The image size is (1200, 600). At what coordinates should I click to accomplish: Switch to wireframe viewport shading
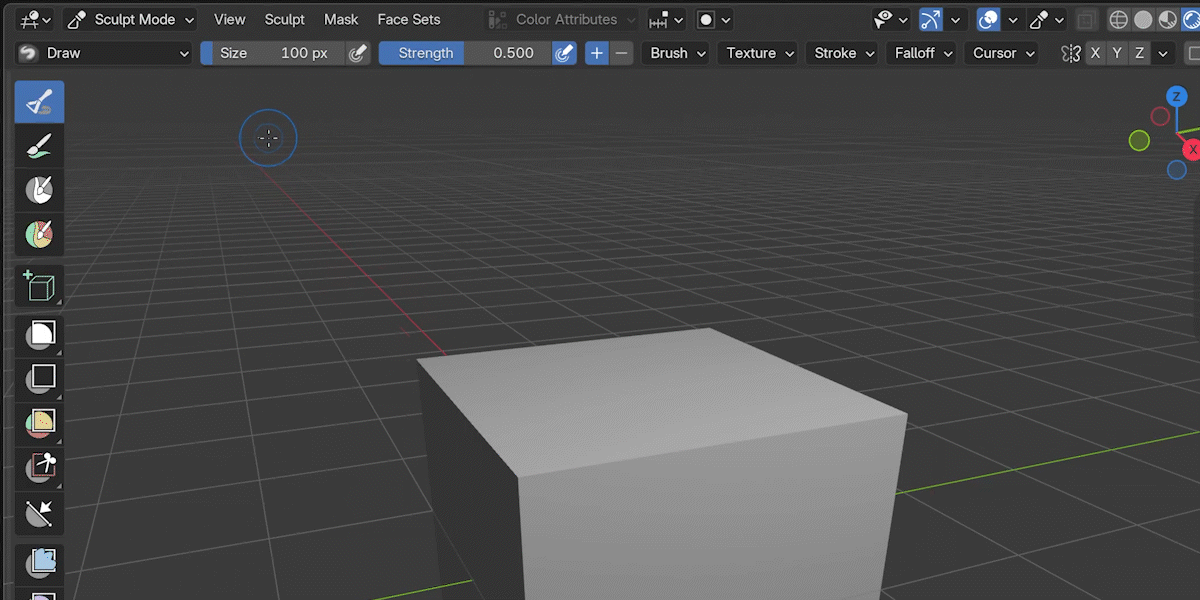1119,19
